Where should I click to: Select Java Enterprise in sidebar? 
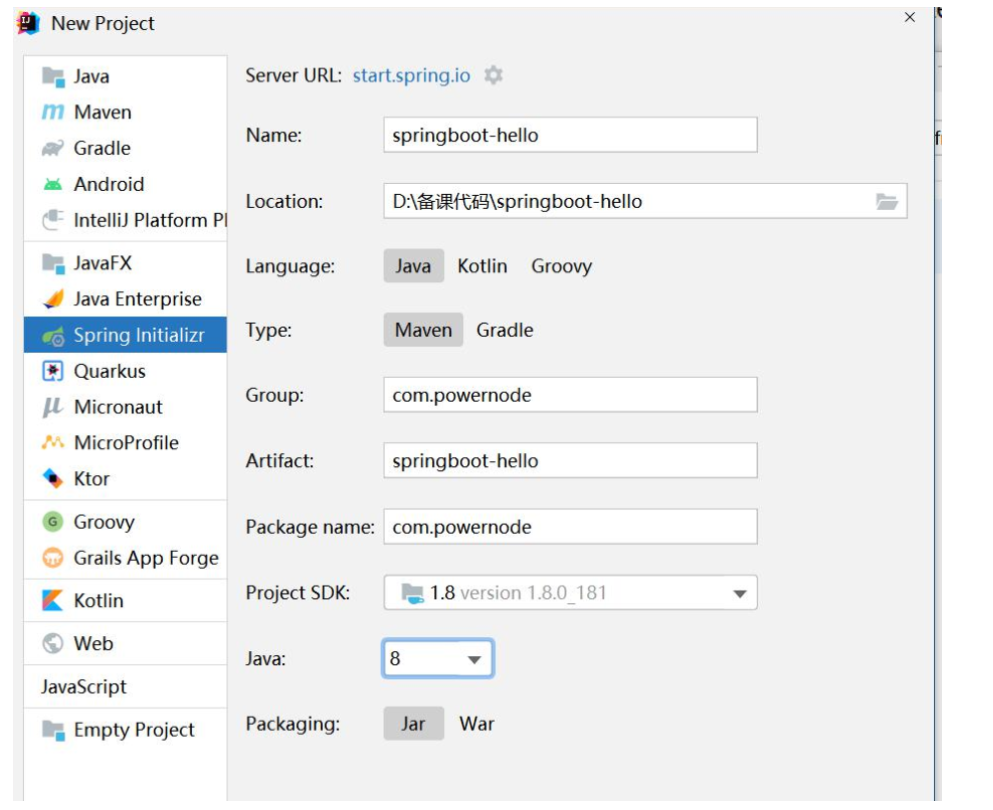(x=125, y=299)
